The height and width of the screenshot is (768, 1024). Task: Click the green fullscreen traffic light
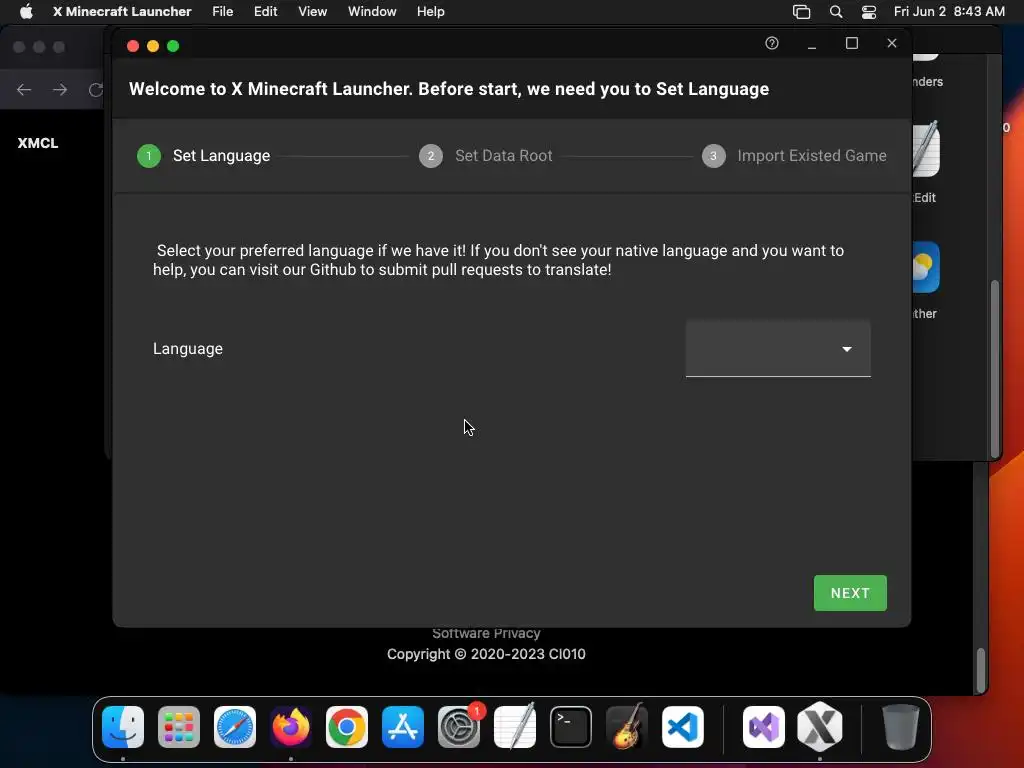click(x=173, y=46)
